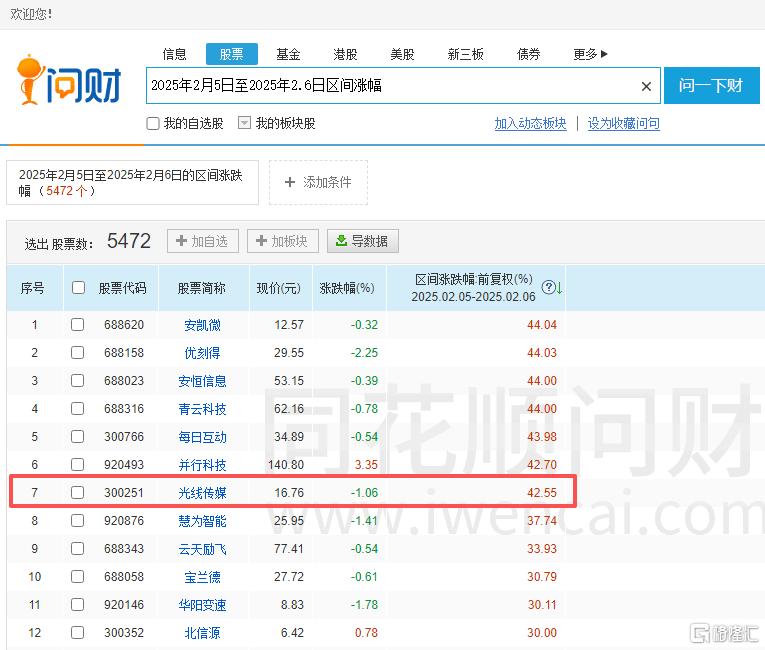Open stock link 北信源
765x650 pixels.
click(x=202, y=633)
